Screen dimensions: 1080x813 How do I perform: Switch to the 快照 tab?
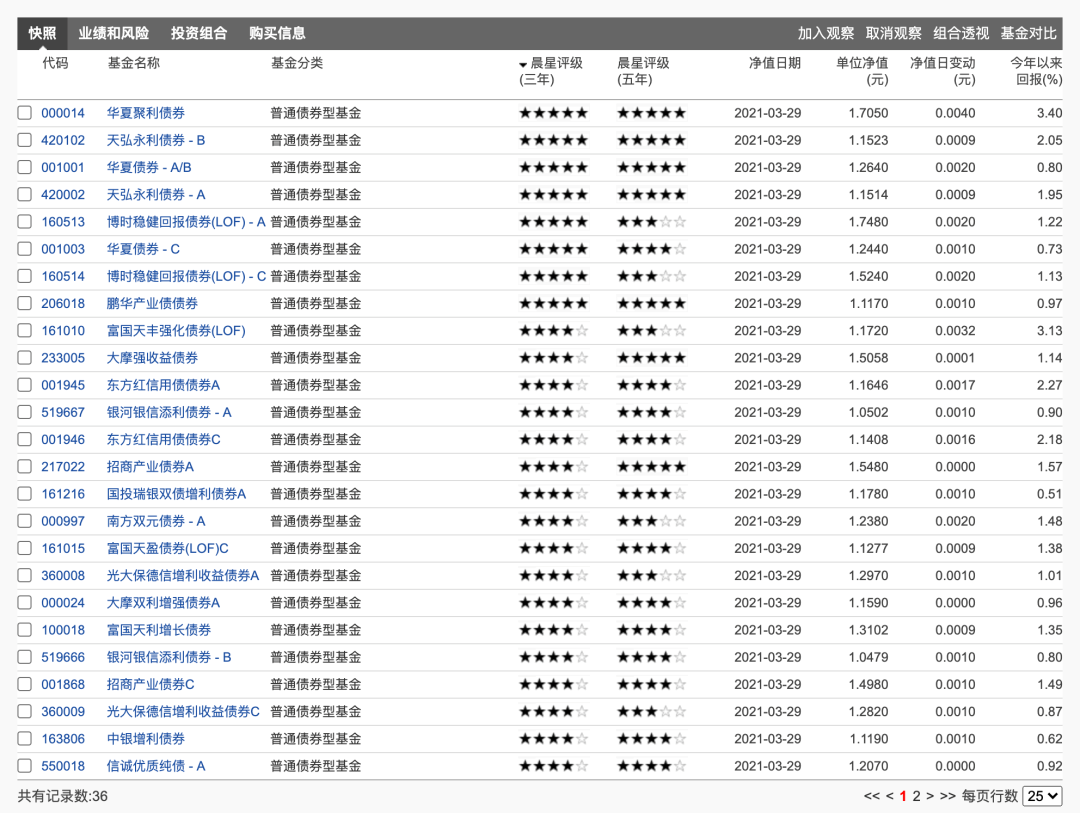[x=42, y=33]
